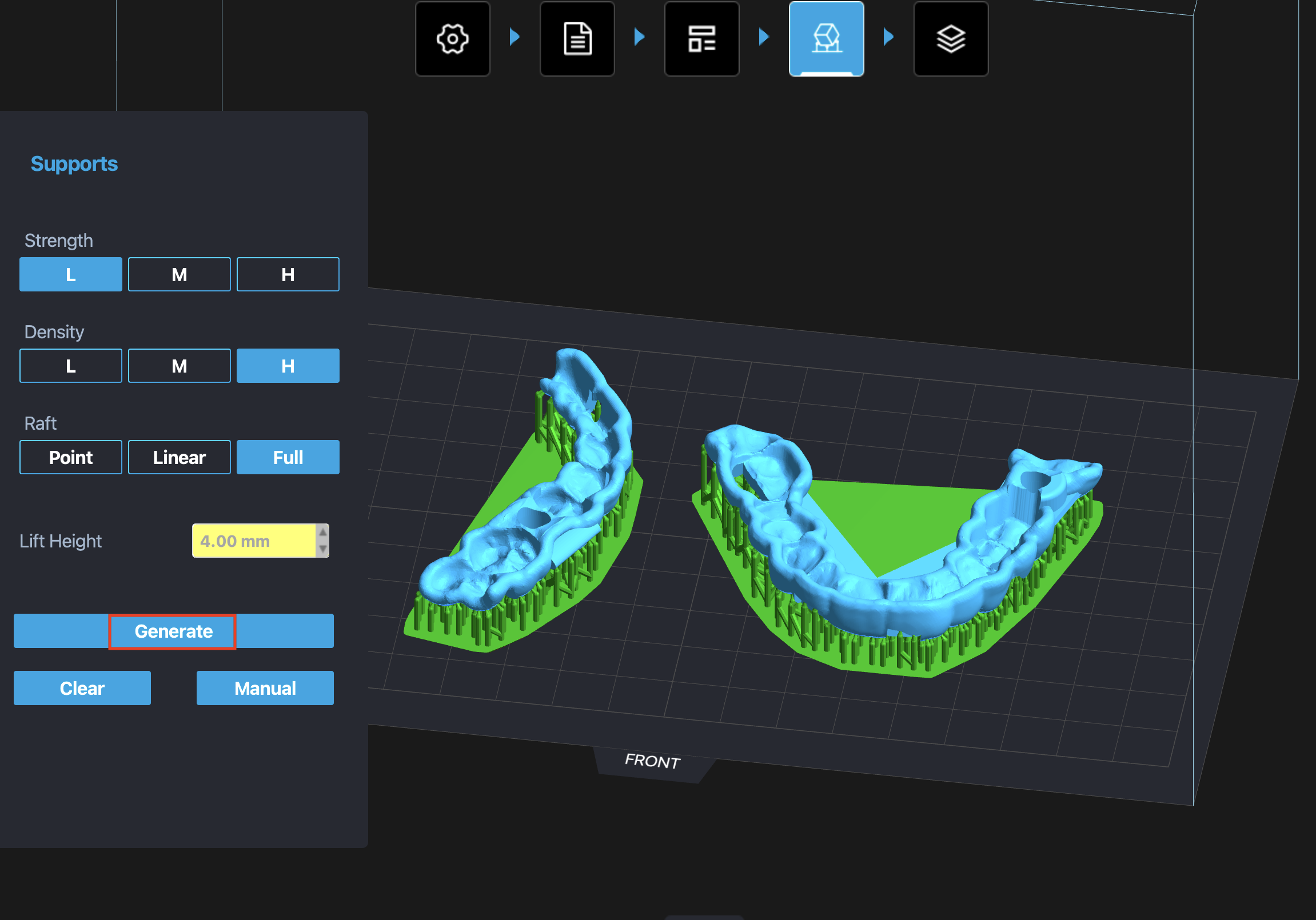Open the layout arrangement step icon
1316x920 pixels.
pyautogui.click(x=701, y=39)
